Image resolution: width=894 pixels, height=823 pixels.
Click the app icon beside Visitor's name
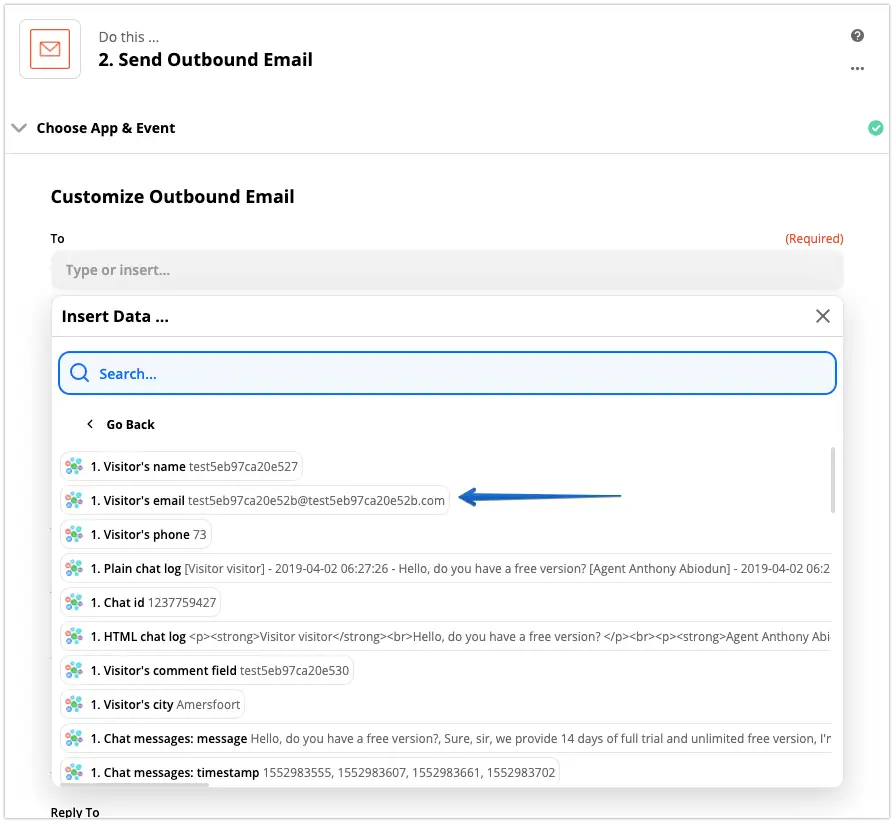click(x=74, y=466)
